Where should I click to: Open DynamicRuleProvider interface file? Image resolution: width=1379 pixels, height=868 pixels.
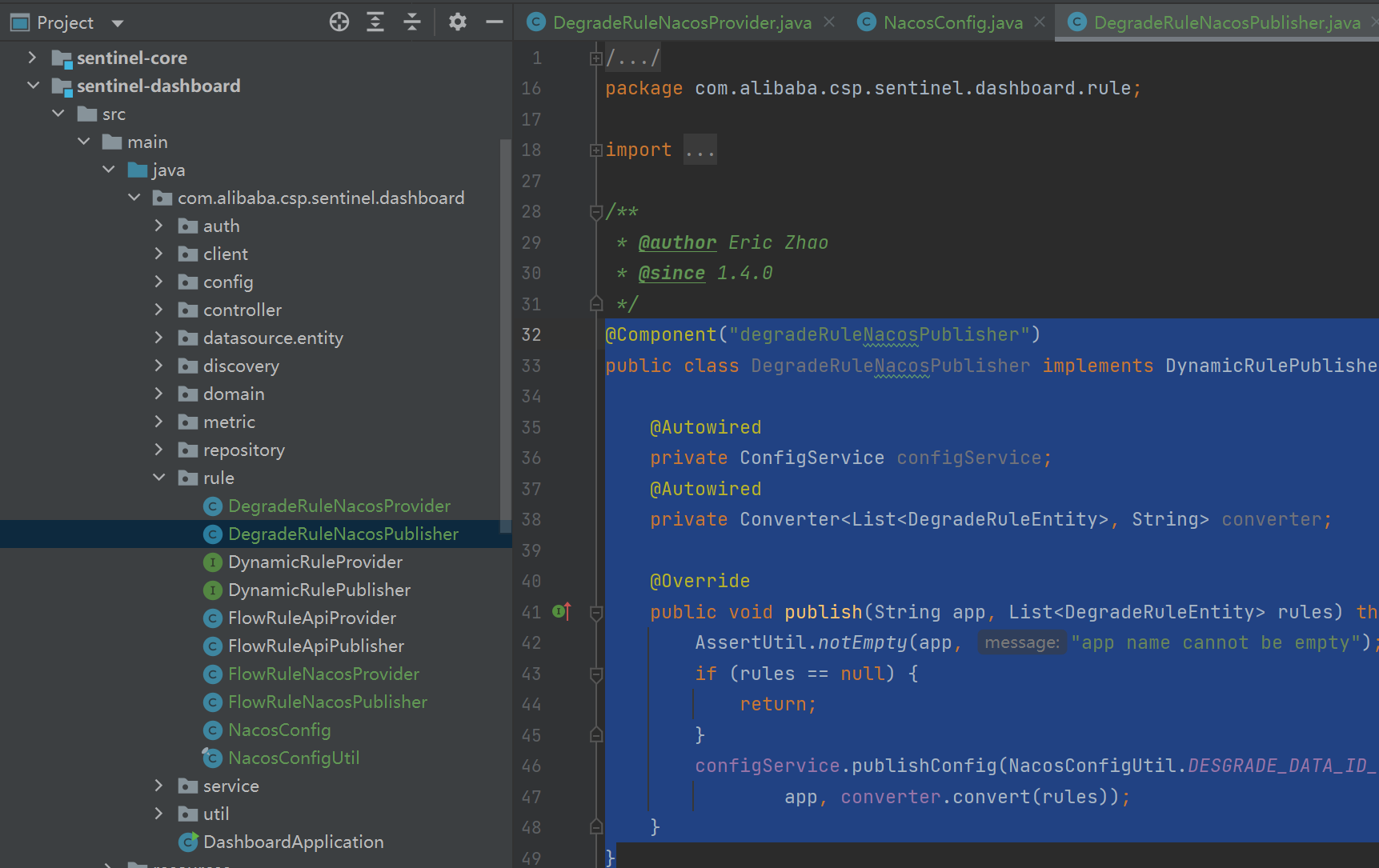(x=315, y=562)
